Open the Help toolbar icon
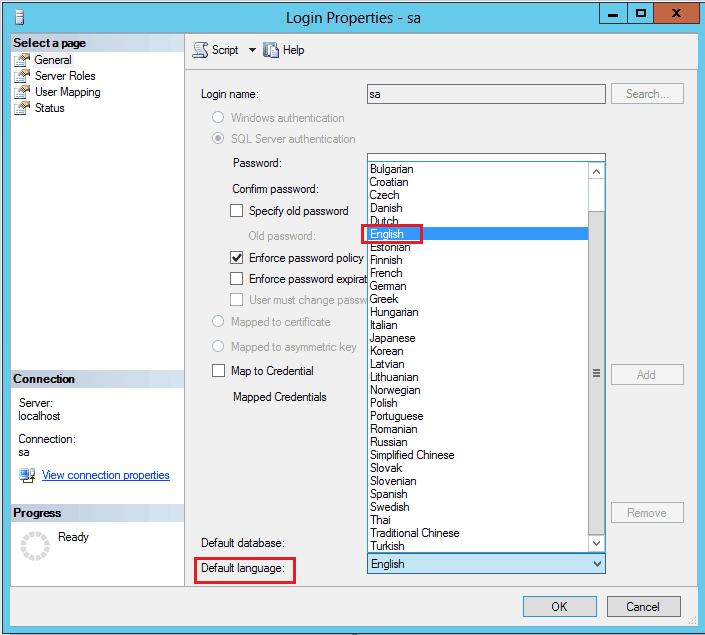705x635 pixels. pyautogui.click(x=271, y=50)
